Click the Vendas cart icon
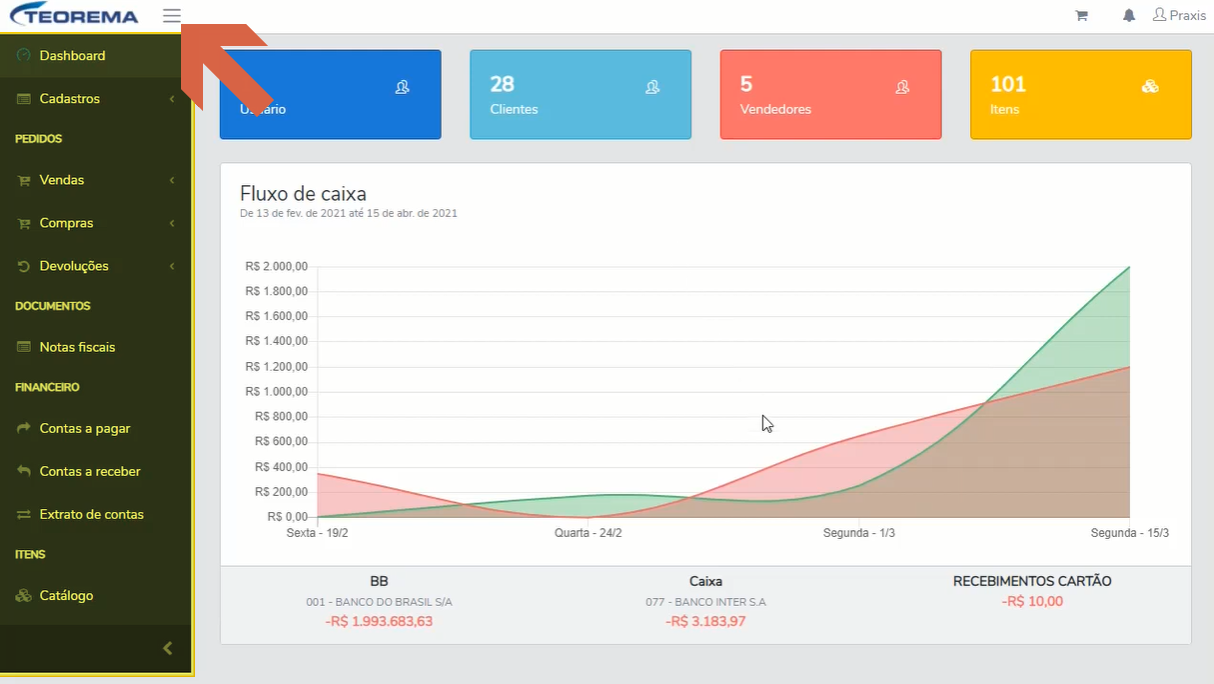Viewport: 1214px width, 684px height. click(x=24, y=181)
